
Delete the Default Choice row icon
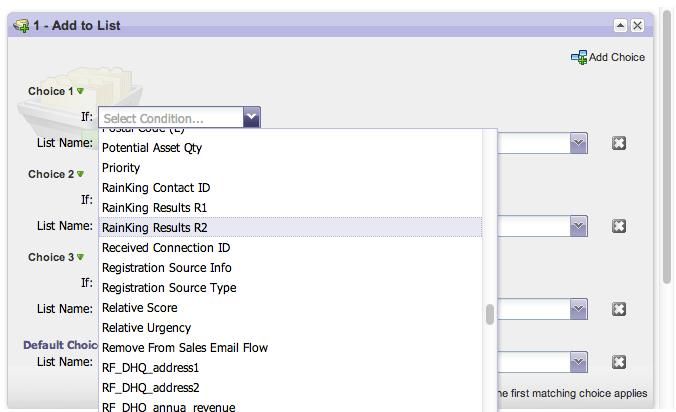pyautogui.click(x=619, y=362)
